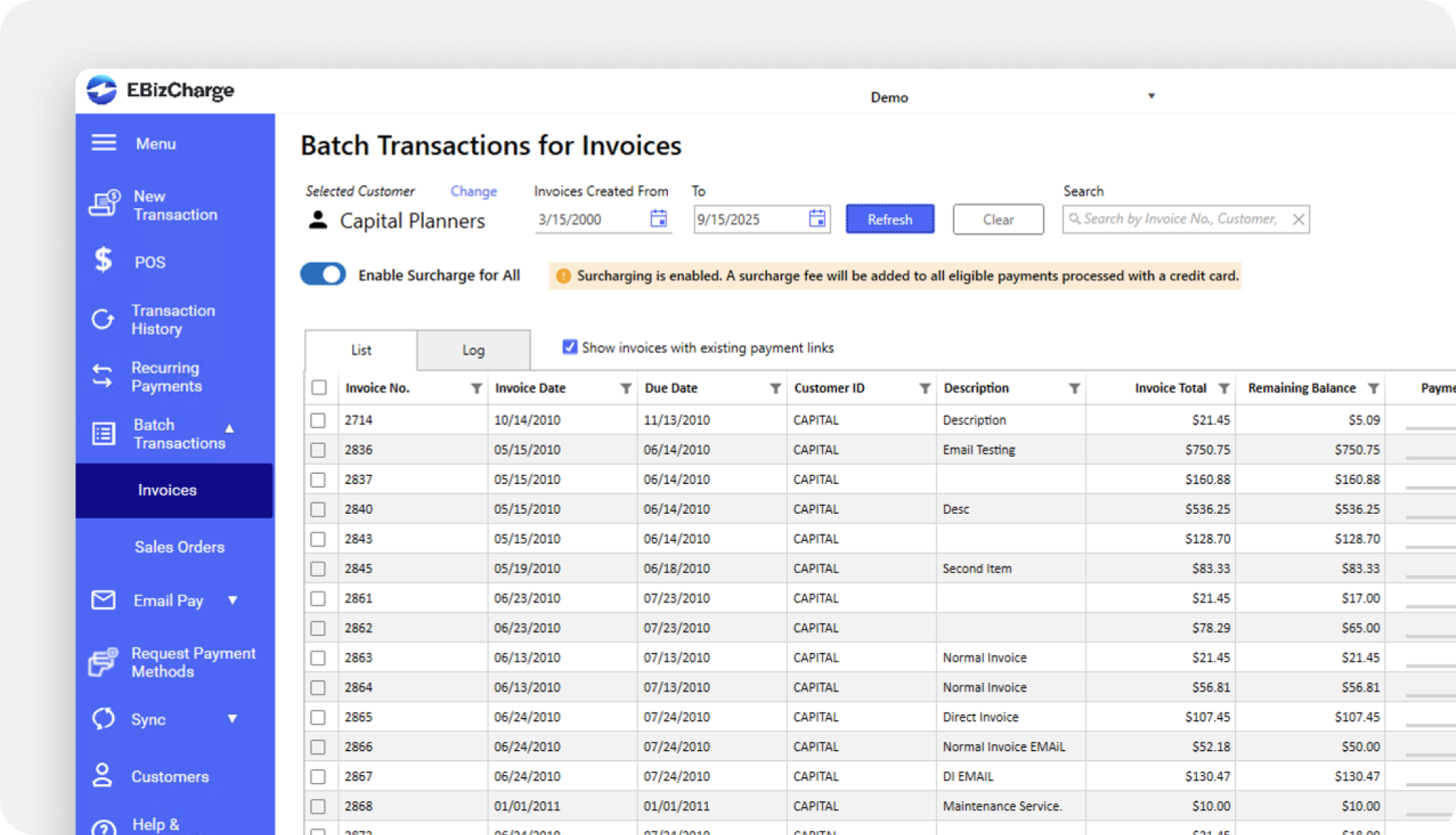Click the hamburger Menu icon
This screenshot has height=835, width=1456.
104,143
